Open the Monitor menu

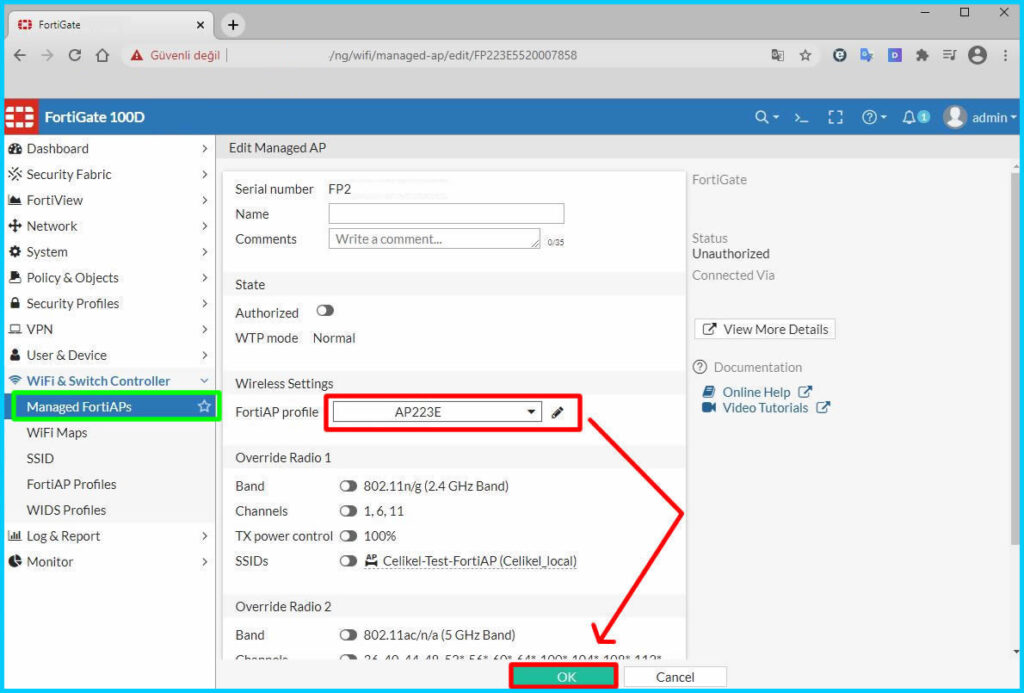[x=108, y=562]
